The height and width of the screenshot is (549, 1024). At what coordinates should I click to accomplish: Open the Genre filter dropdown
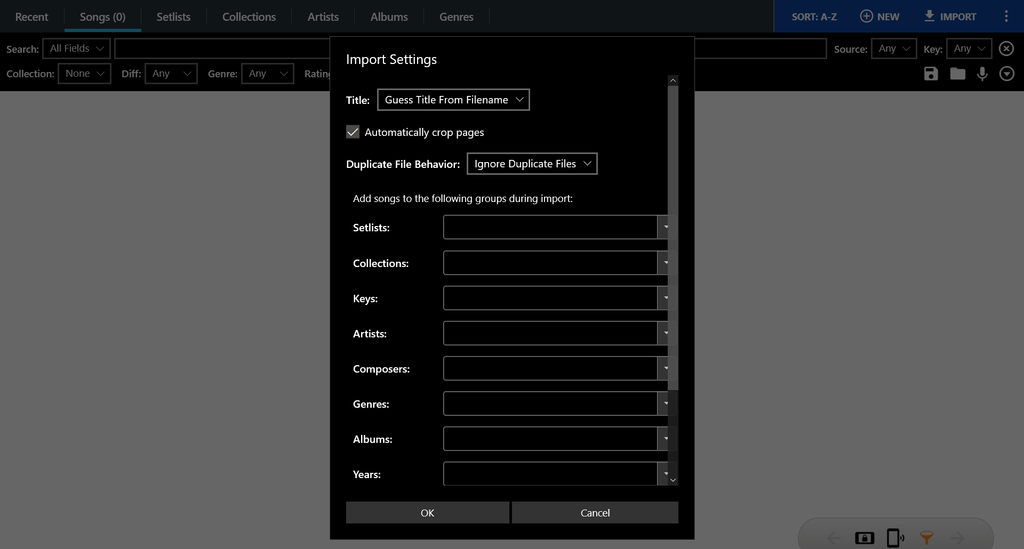point(267,74)
